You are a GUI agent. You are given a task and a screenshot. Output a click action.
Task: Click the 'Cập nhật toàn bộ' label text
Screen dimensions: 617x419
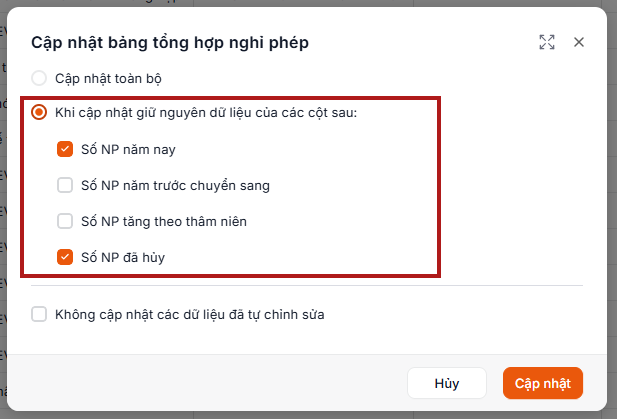click(x=108, y=79)
